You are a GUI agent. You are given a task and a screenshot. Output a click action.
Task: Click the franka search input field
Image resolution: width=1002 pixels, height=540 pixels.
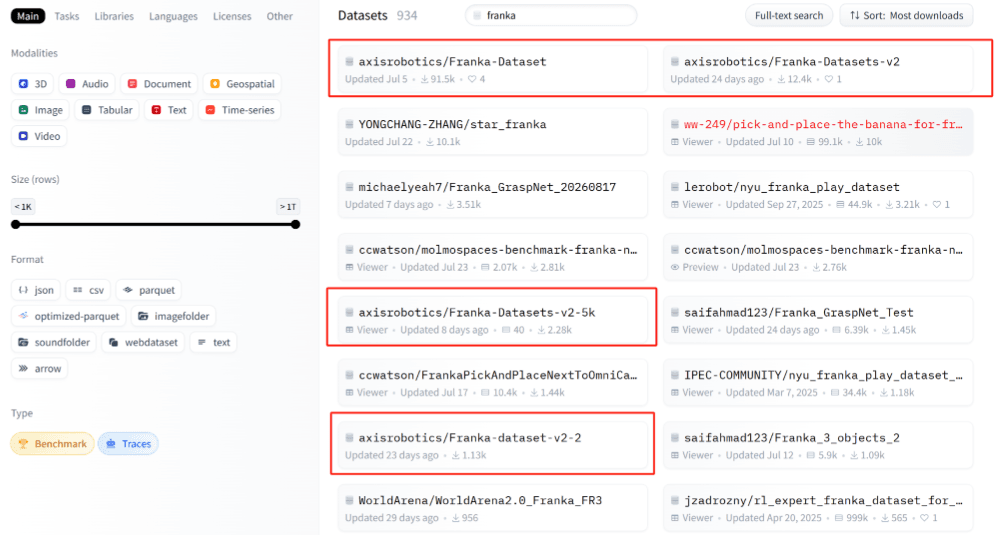click(x=551, y=15)
